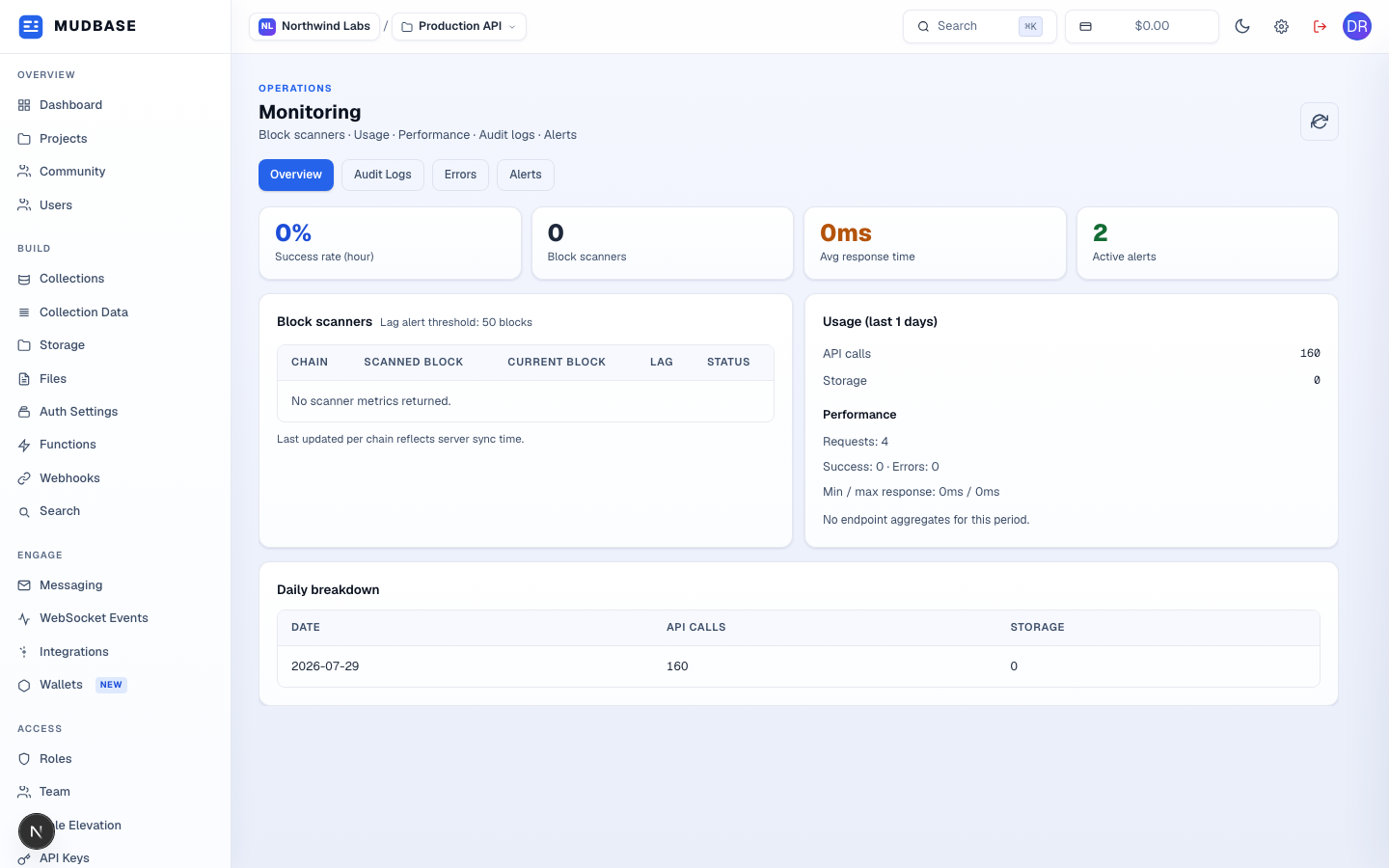Click the MUDBASE logo icon
1389x868 pixels.
pos(31,26)
